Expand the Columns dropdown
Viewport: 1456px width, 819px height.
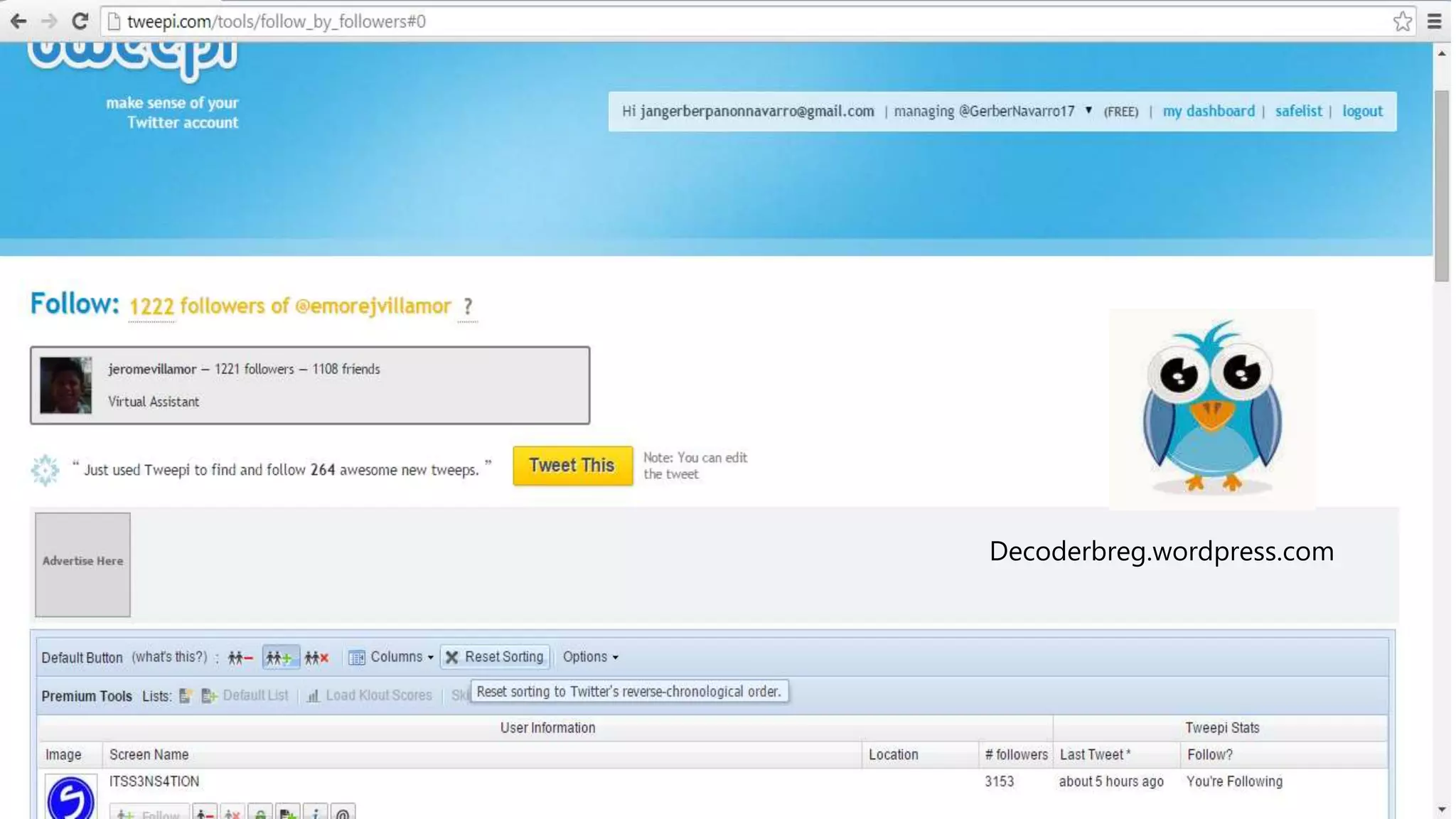click(392, 657)
